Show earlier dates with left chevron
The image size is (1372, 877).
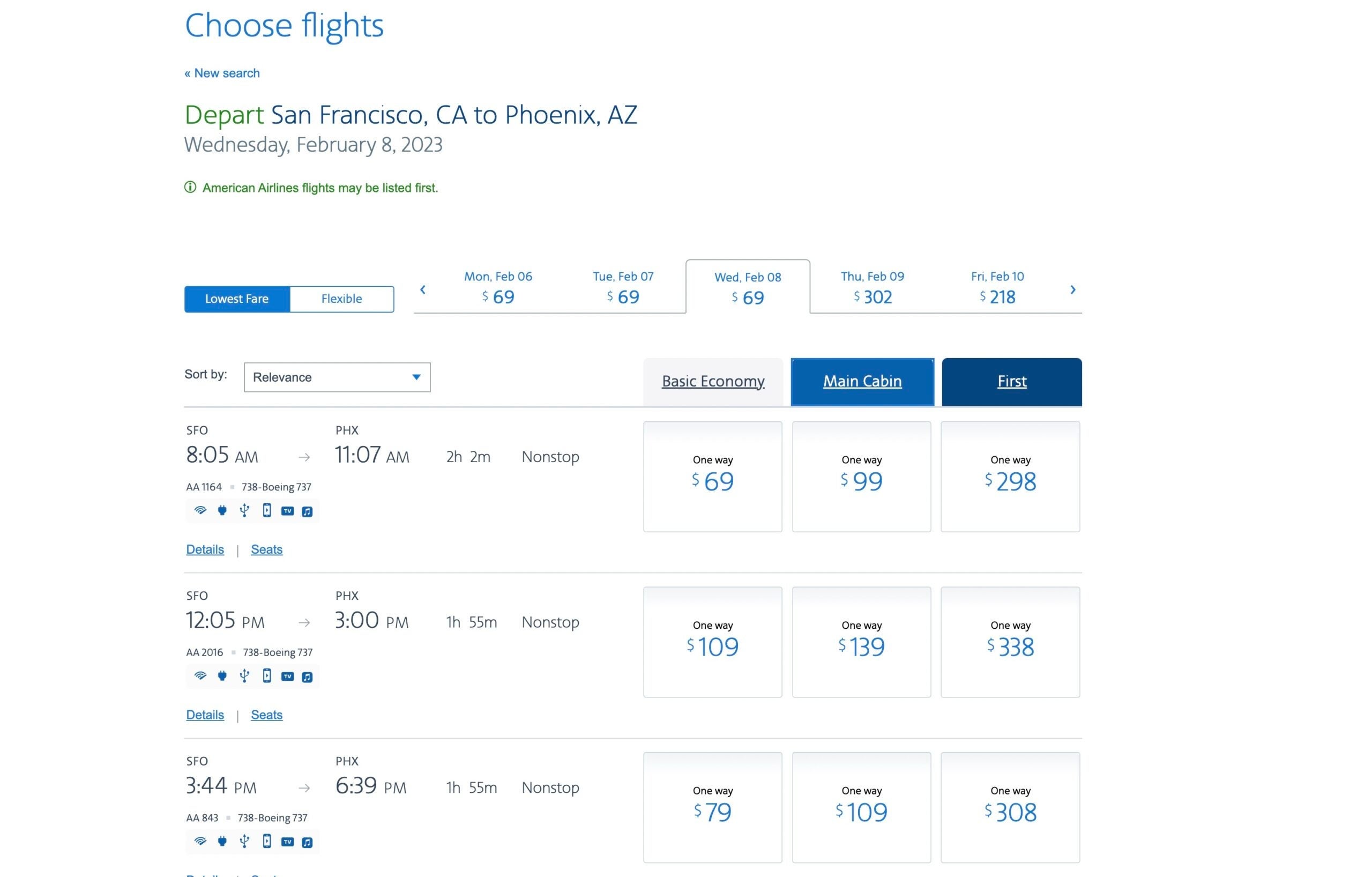(423, 289)
